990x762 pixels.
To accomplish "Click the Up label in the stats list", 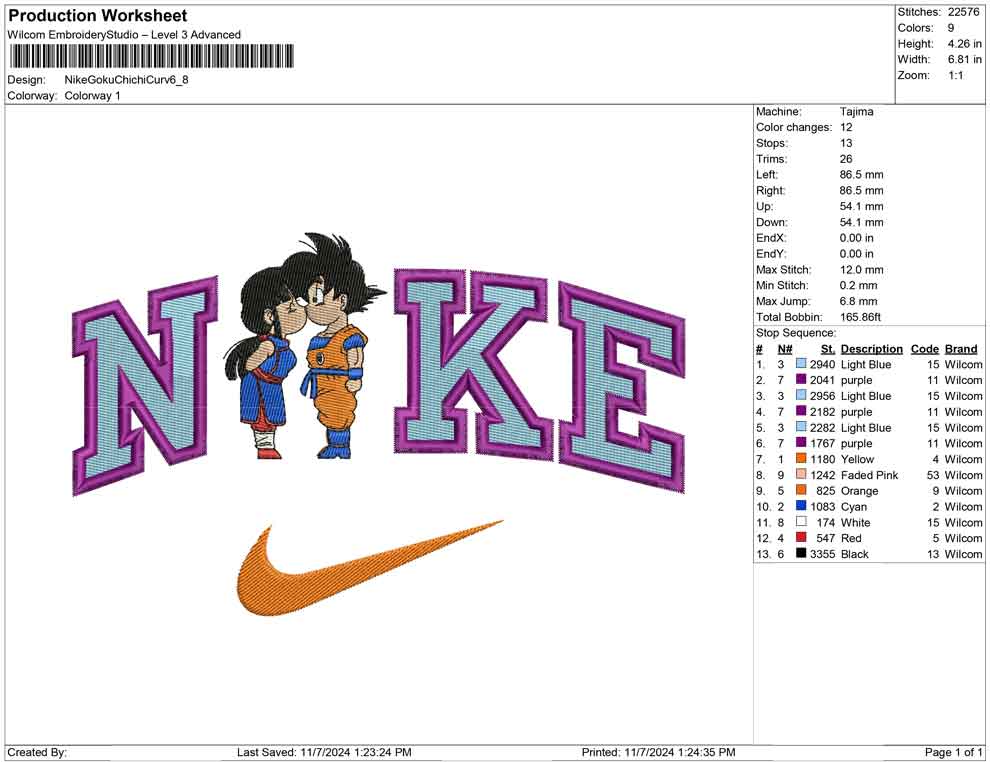I will coord(764,206).
